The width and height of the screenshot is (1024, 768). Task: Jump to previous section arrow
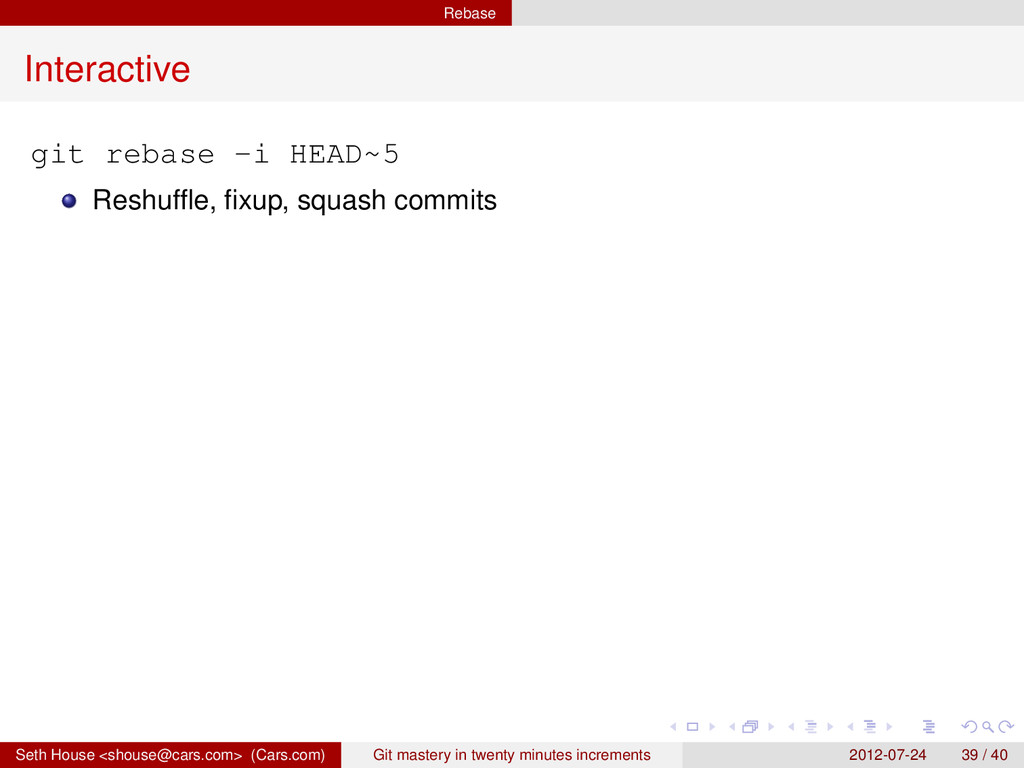pyautogui.click(x=850, y=727)
